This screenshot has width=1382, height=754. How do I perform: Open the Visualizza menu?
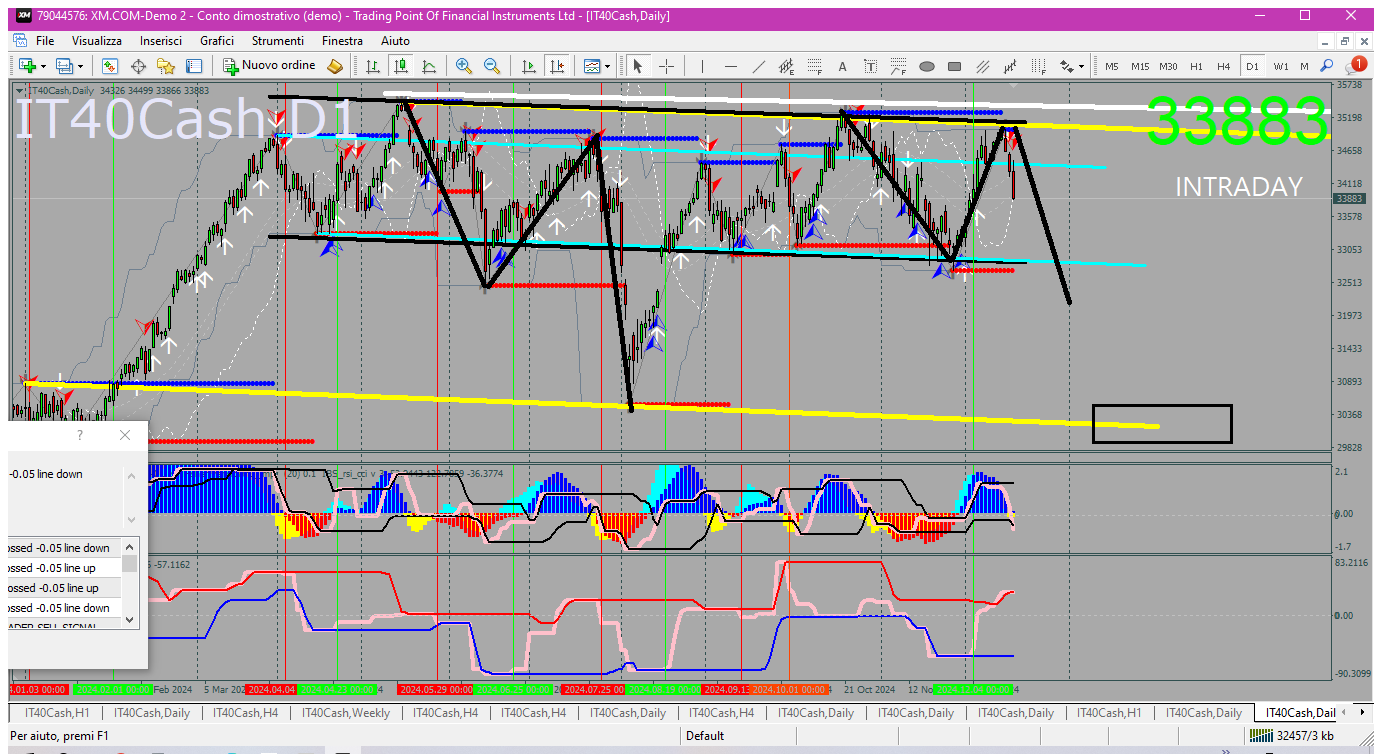[x=97, y=40]
